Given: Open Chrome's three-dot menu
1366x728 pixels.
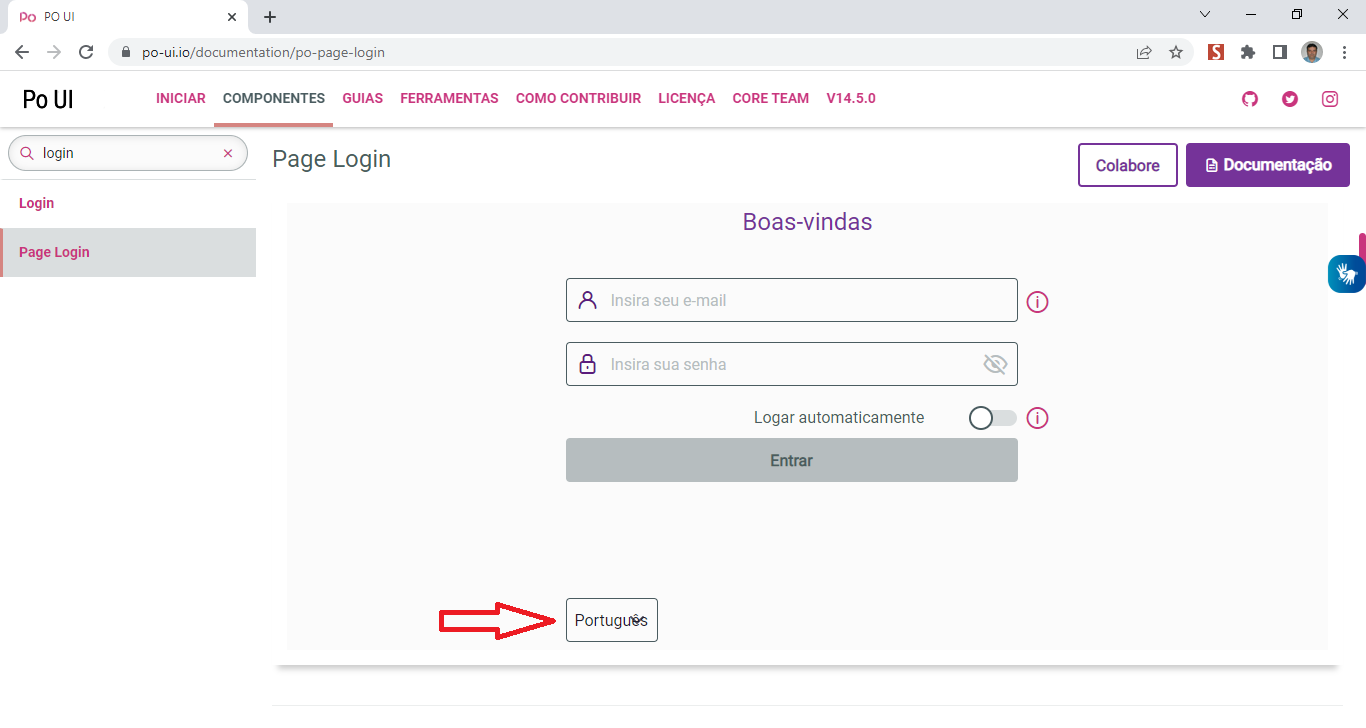Looking at the screenshot, I should (x=1343, y=52).
